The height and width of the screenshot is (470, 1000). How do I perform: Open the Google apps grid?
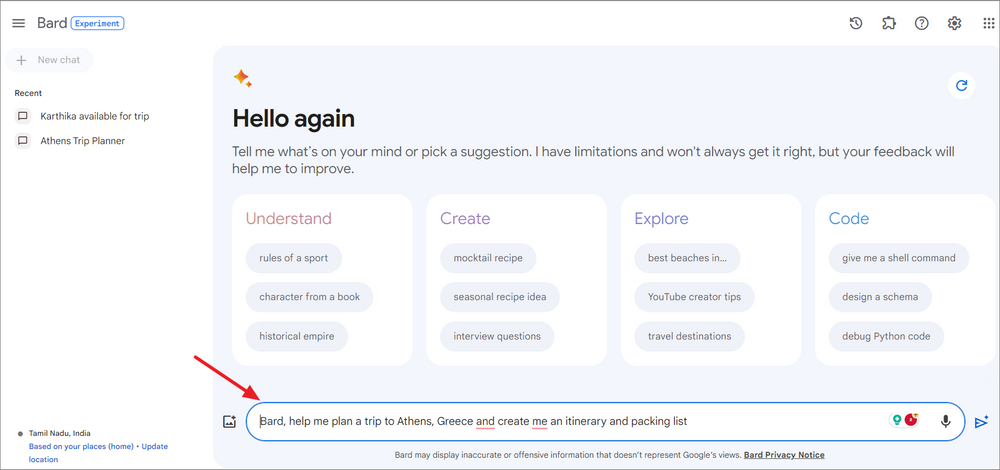[988, 24]
